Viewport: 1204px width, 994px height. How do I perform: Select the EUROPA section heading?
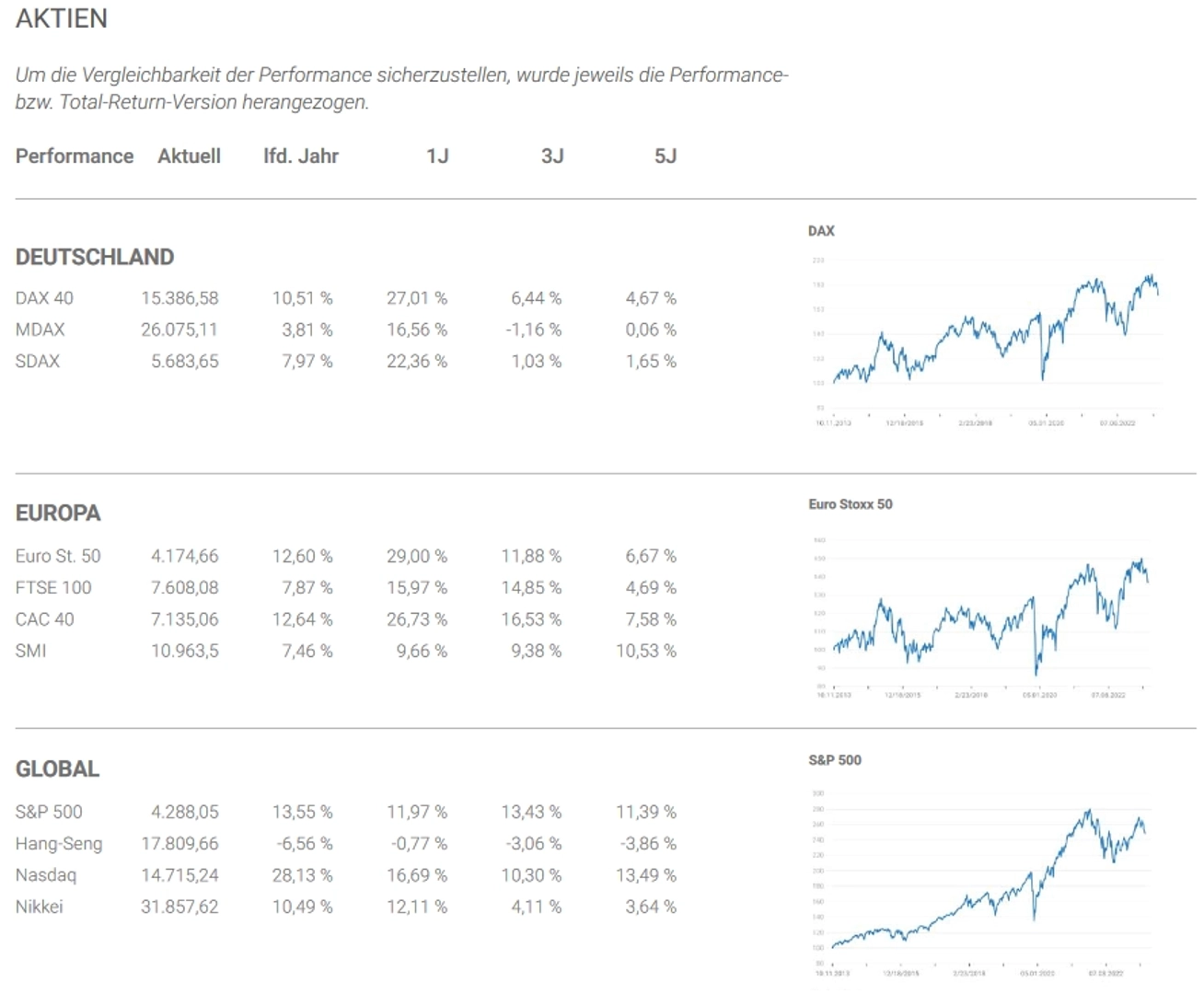tap(58, 513)
